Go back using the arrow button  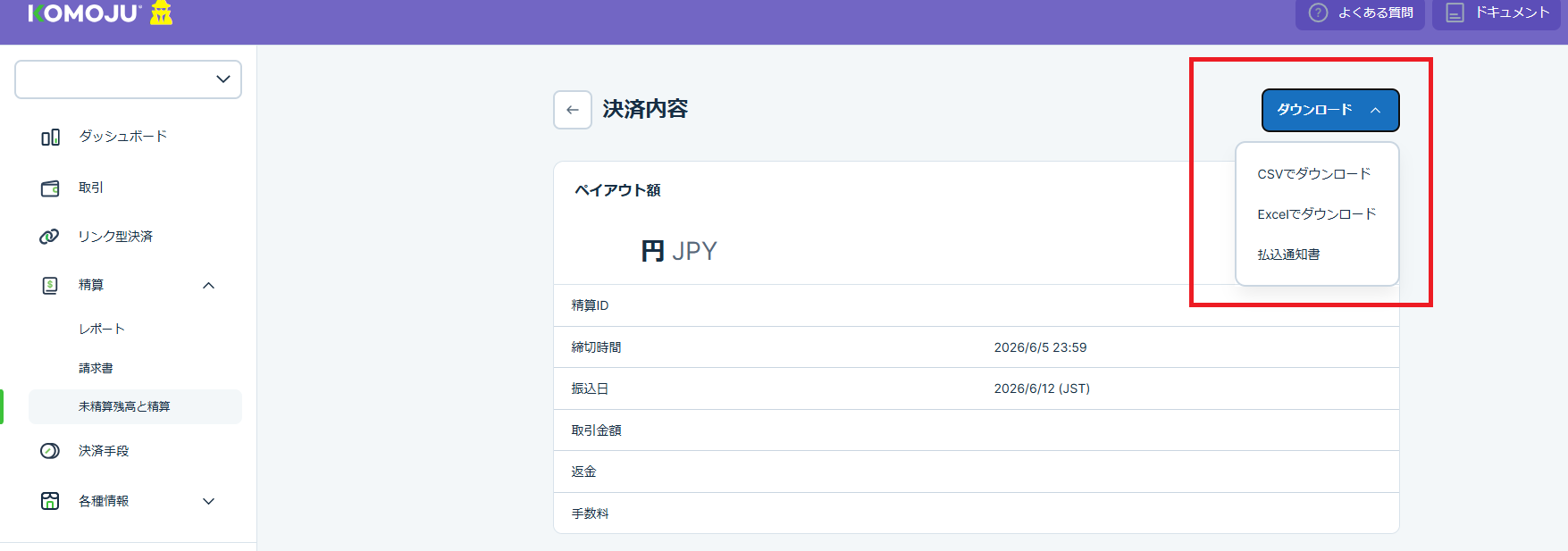tap(573, 110)
